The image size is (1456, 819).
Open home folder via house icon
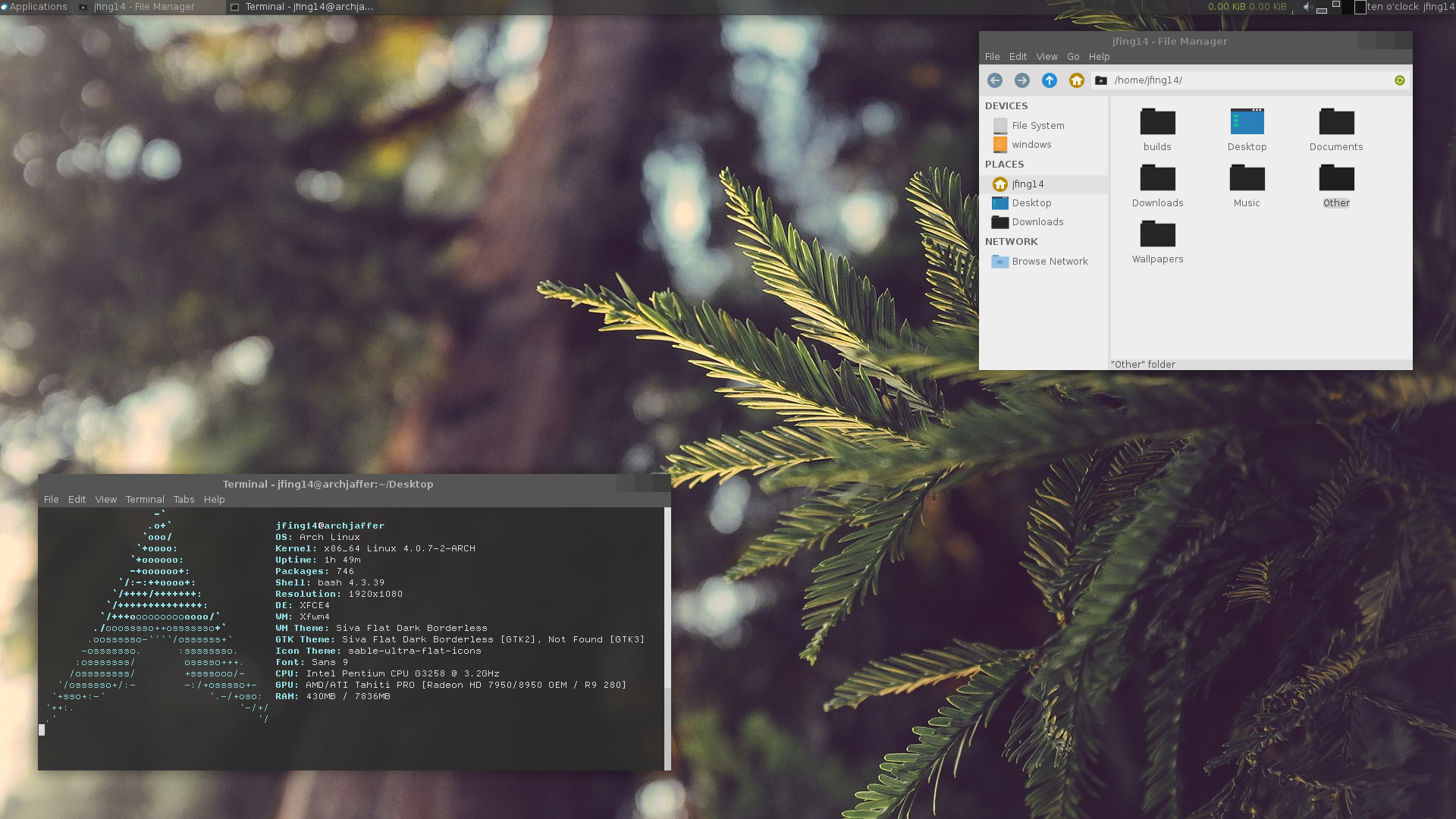[x=1077, y=80]
